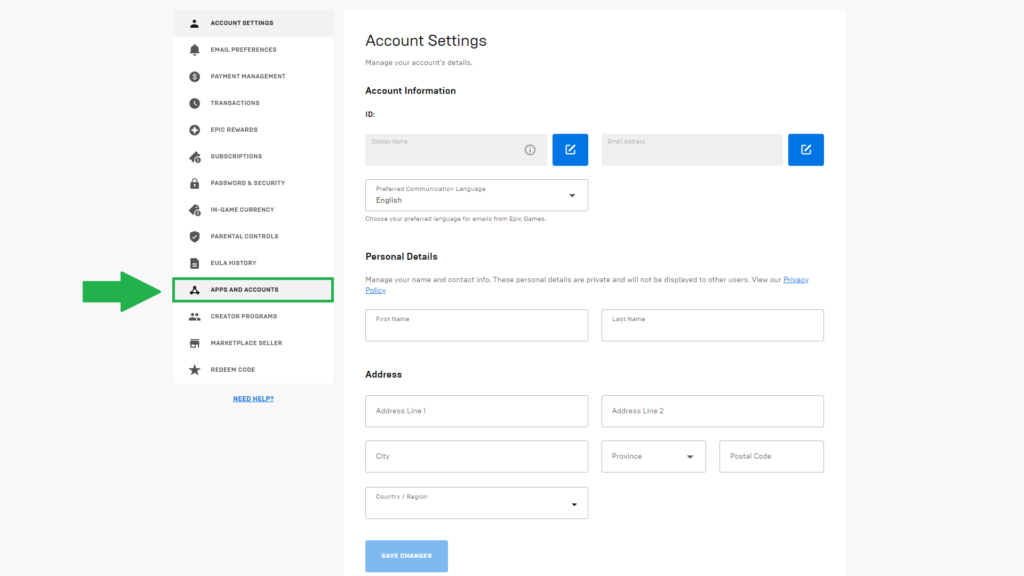Open the Country / Region selector
This screenshot has width=1024, height=576.
tap(574, 502)
